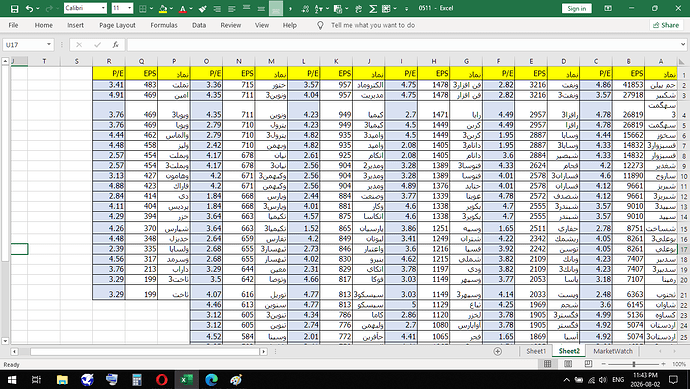Click the Share button
The width and height of the screenshot is (690, 389).
666,25
